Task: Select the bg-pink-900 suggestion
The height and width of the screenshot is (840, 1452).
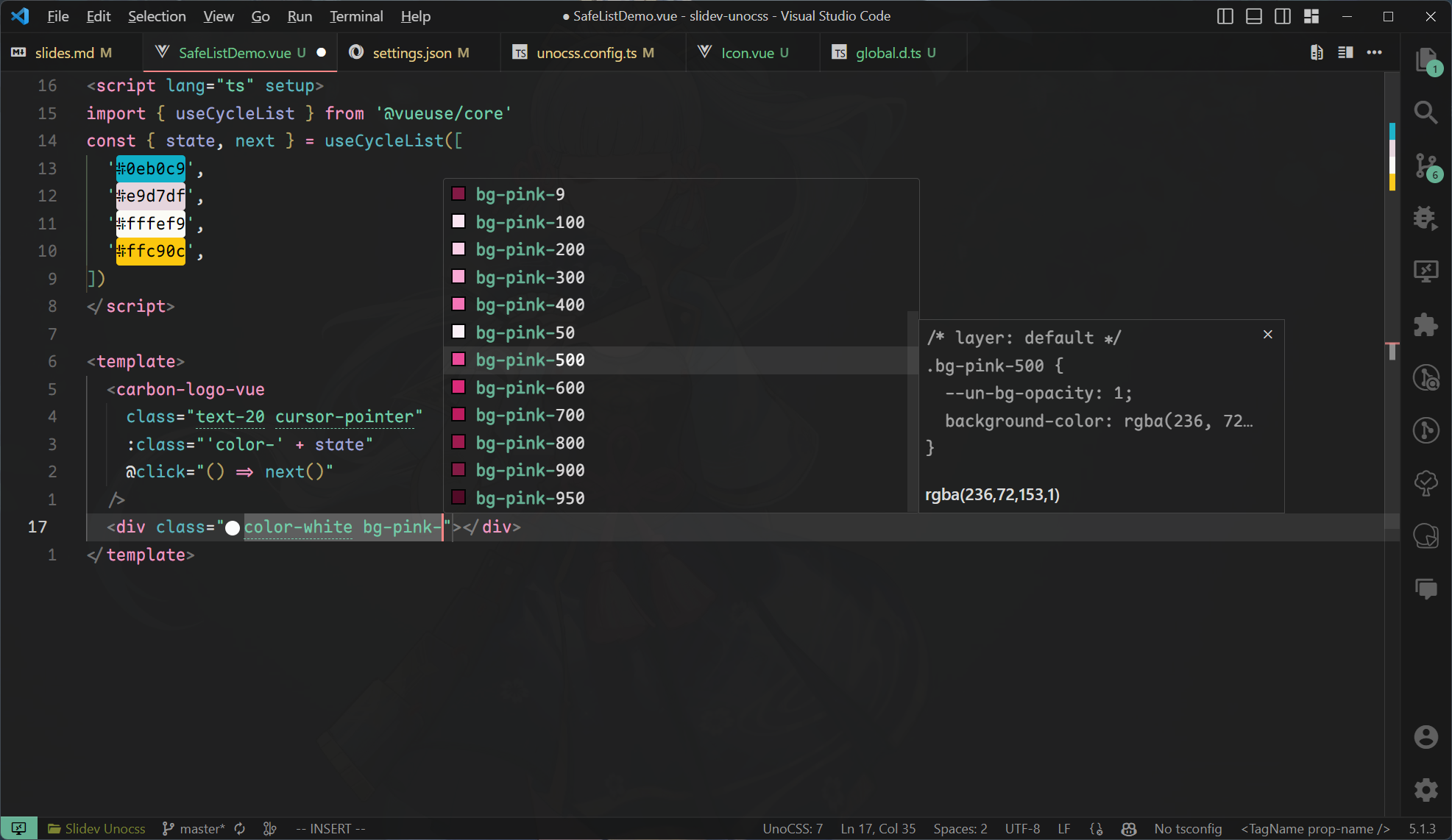Action: (677, 470)
